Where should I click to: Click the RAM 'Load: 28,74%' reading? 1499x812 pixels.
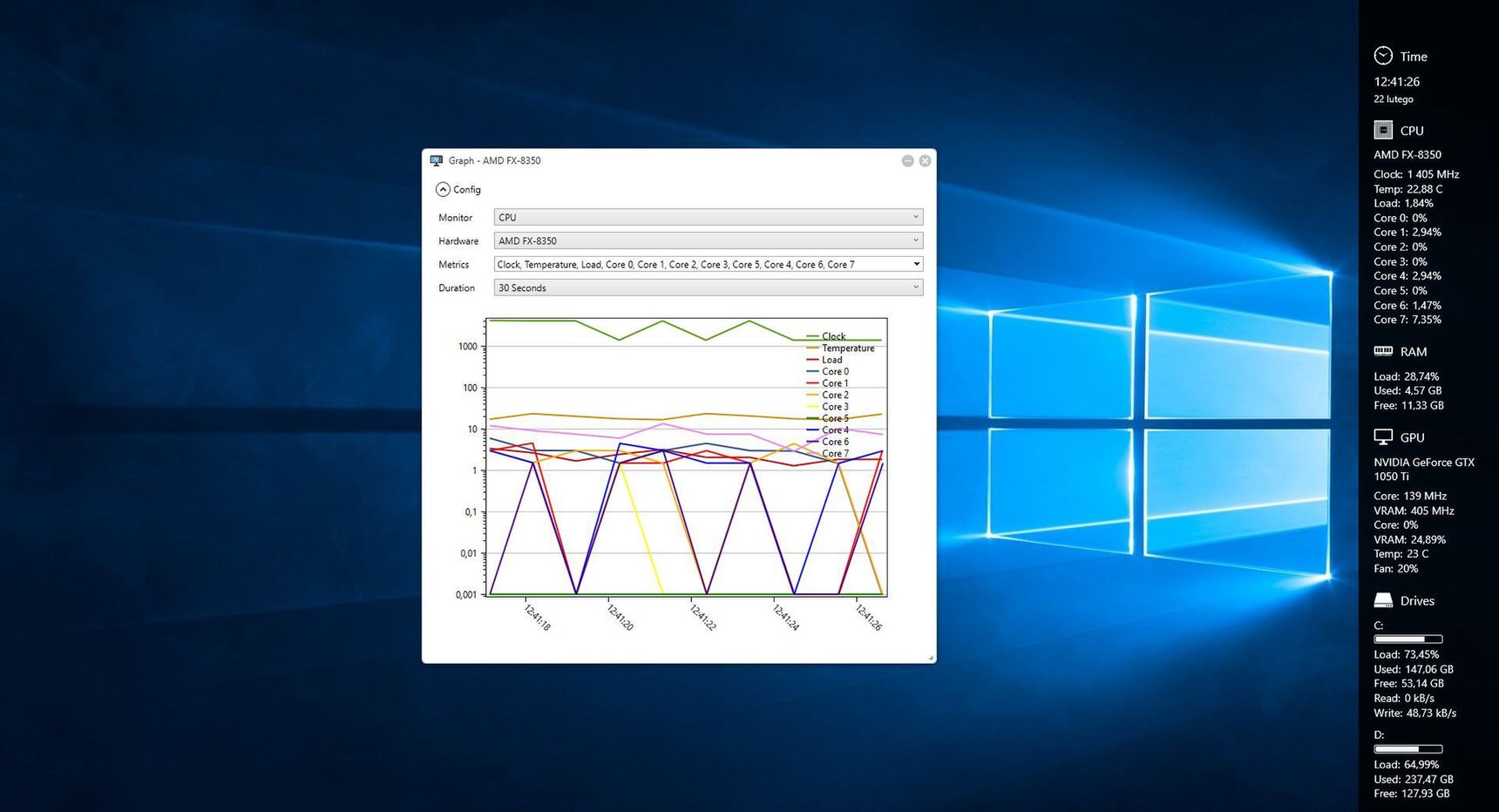(x=1407, y=376)
